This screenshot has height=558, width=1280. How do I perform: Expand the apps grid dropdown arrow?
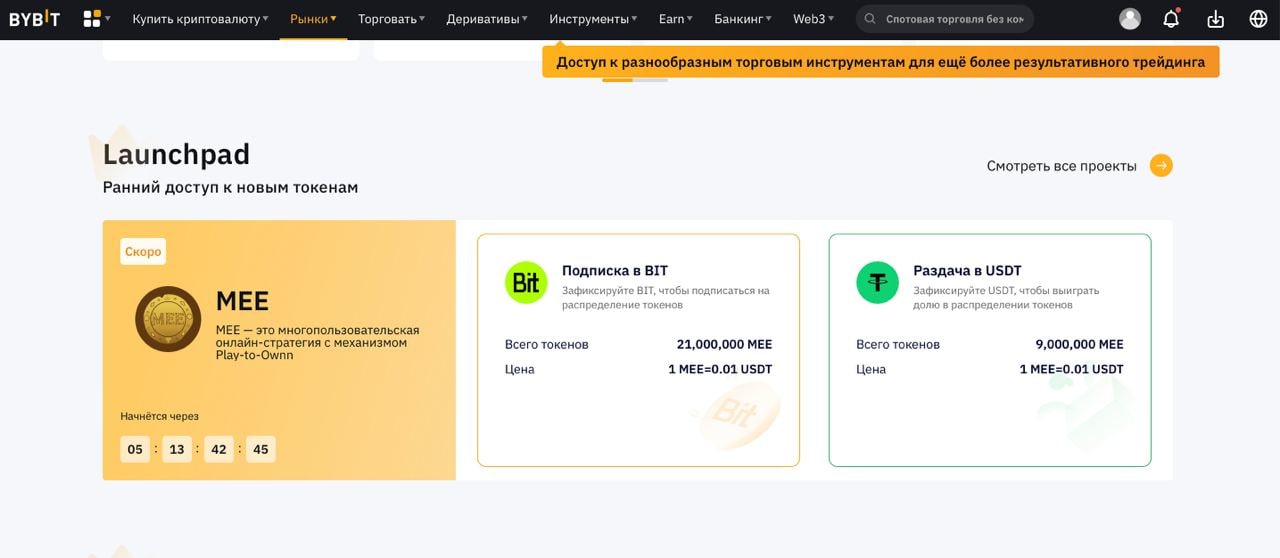[x=108, y=19]
